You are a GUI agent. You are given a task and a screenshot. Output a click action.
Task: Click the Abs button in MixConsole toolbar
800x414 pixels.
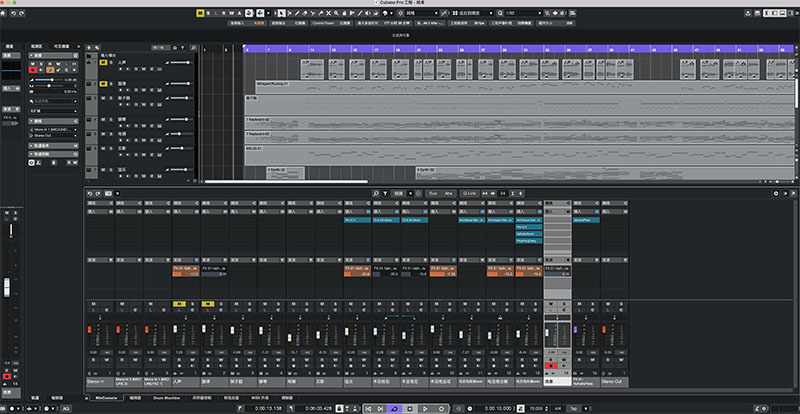pos(448,193)
